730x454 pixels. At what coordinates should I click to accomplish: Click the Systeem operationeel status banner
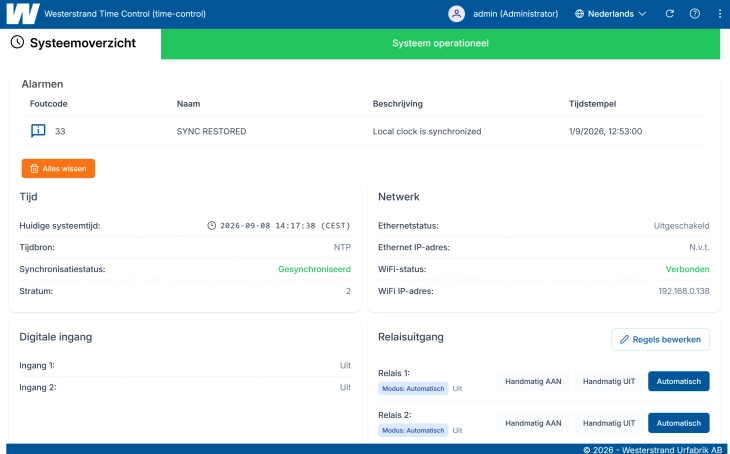[440, 43]
